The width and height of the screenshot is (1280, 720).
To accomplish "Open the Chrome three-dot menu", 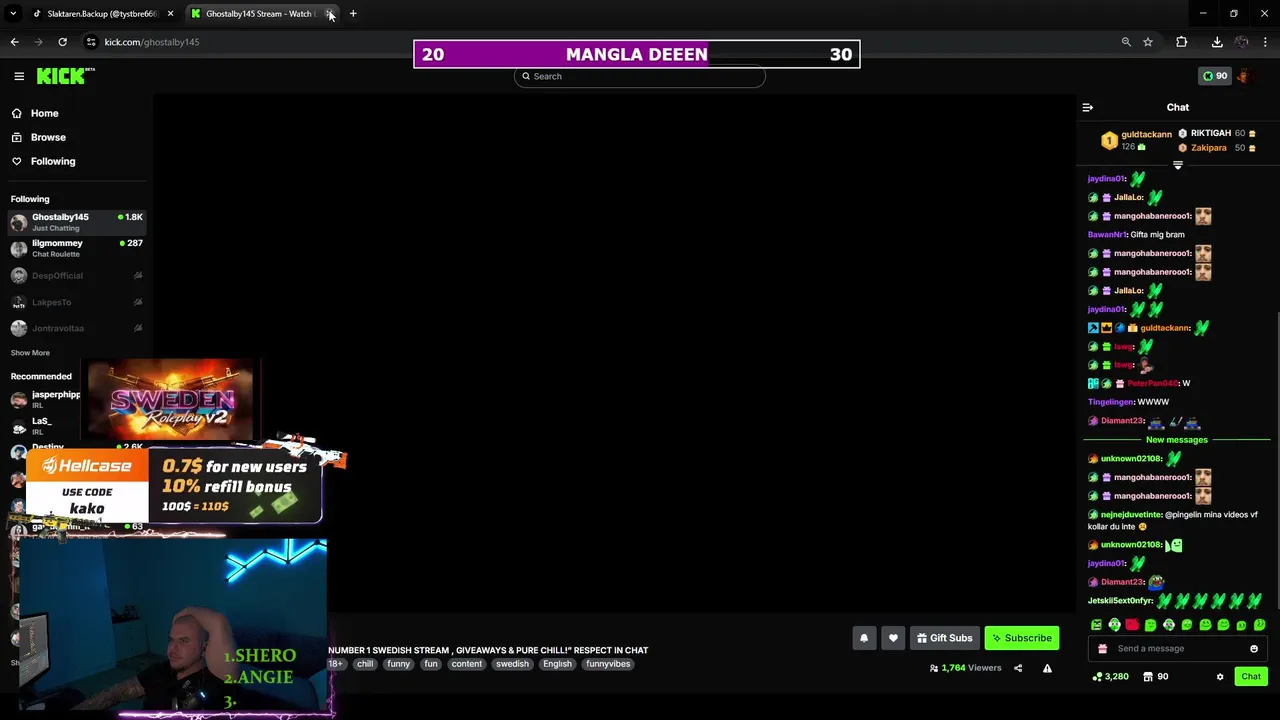I will coord(1266,42).
